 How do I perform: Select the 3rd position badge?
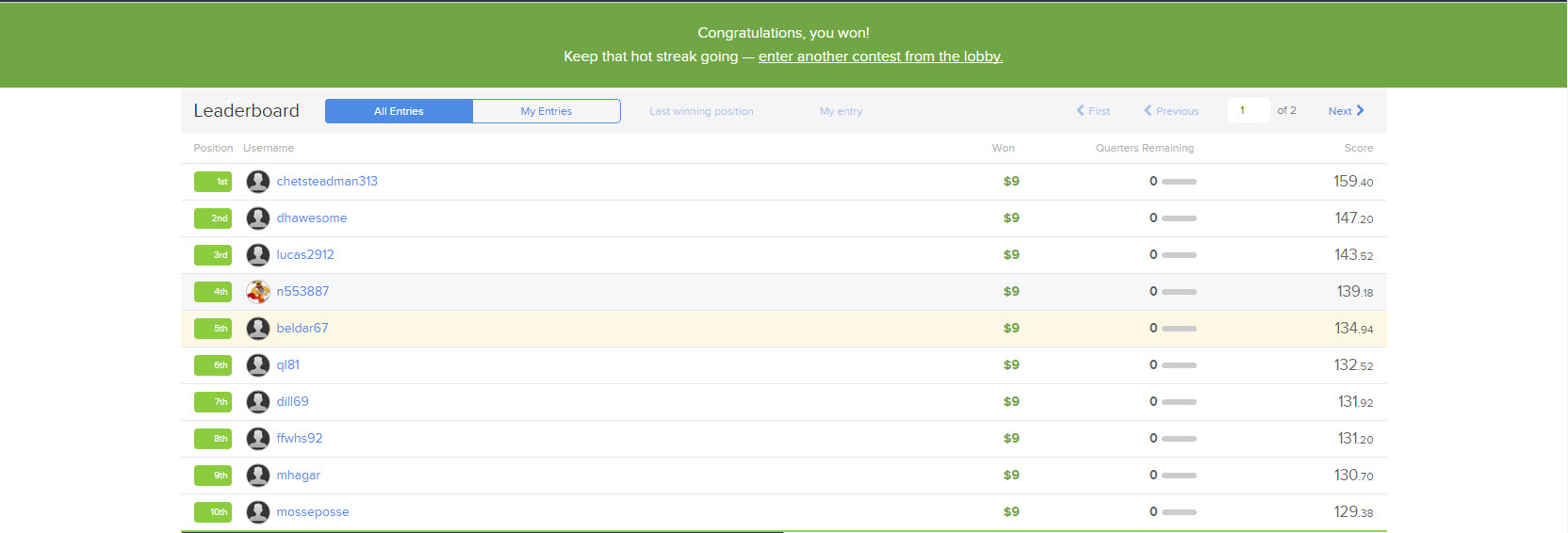point(213,255)
